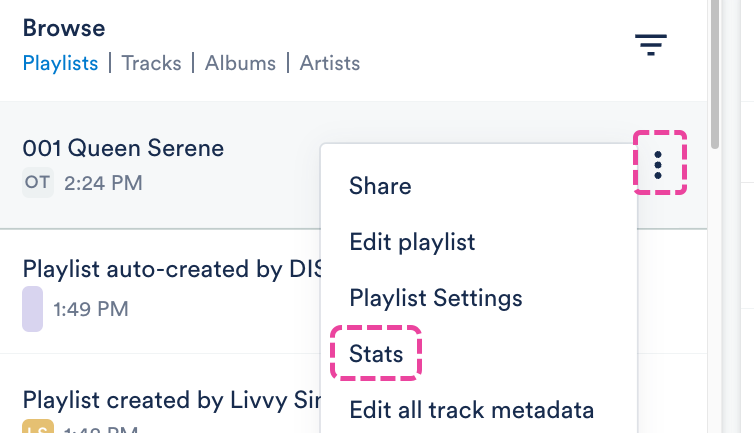Click the yellow LS avatar badge

(x=37, y=427)
